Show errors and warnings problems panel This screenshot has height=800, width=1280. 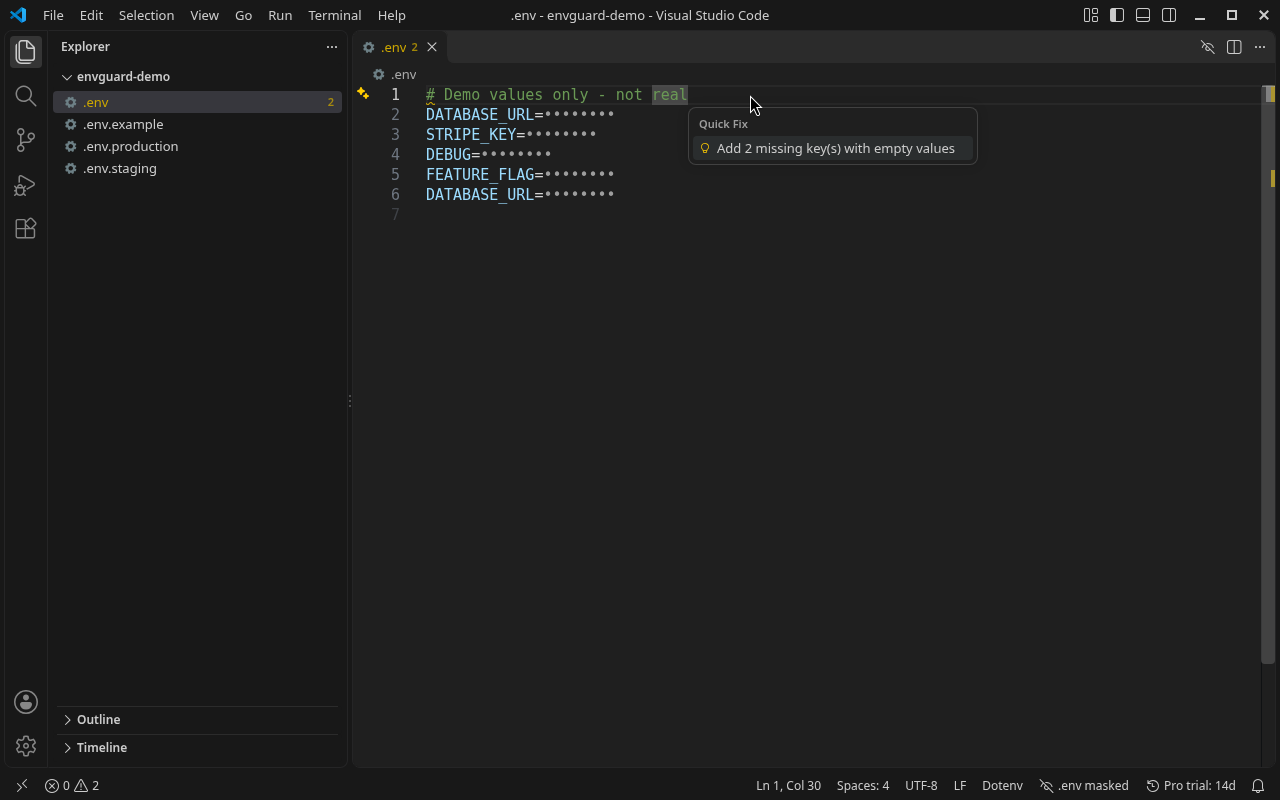point(72,786)
